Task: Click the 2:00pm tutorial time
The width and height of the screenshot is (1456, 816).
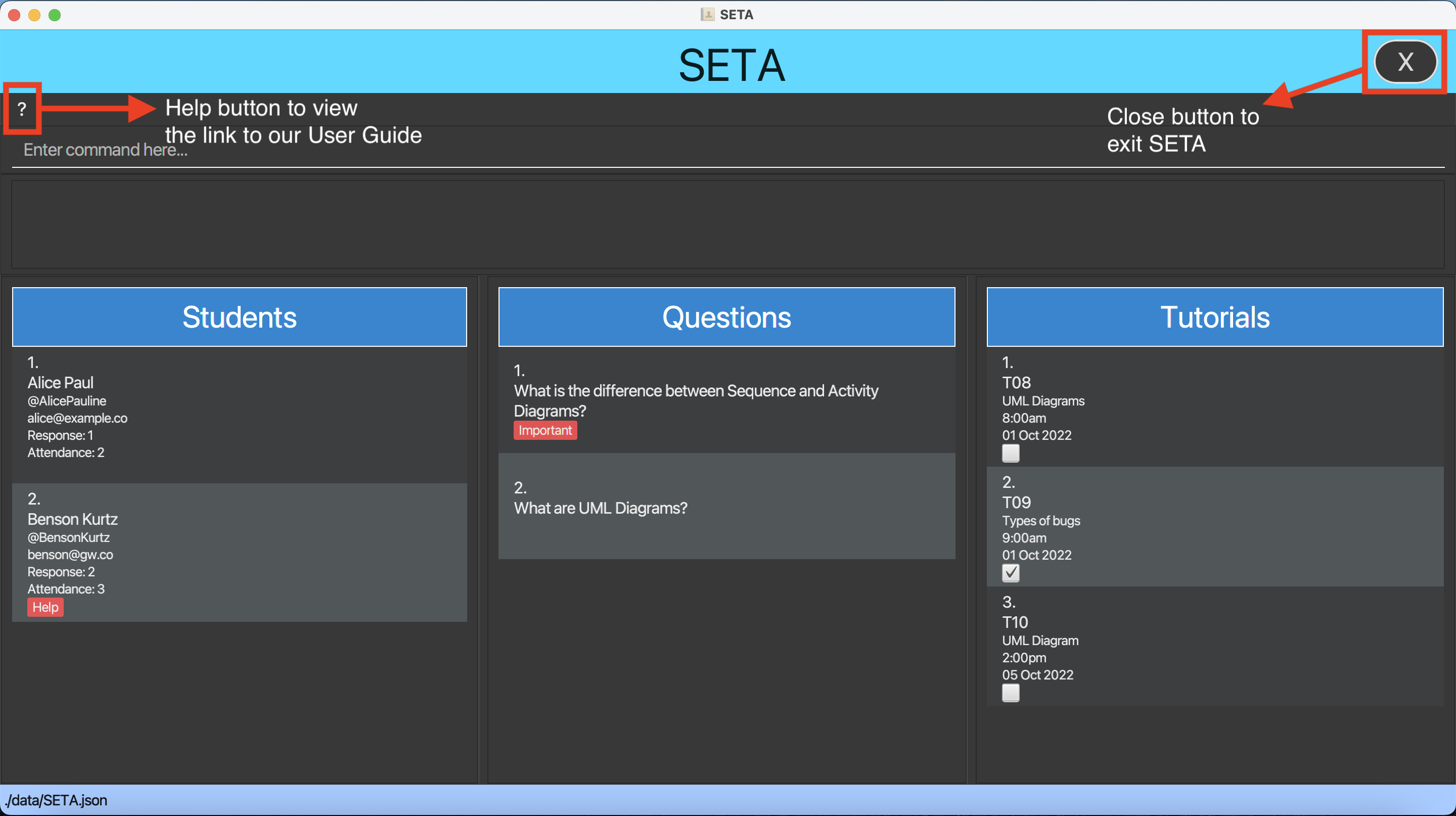Action: pyautogui.click(x=1024, y=658)
